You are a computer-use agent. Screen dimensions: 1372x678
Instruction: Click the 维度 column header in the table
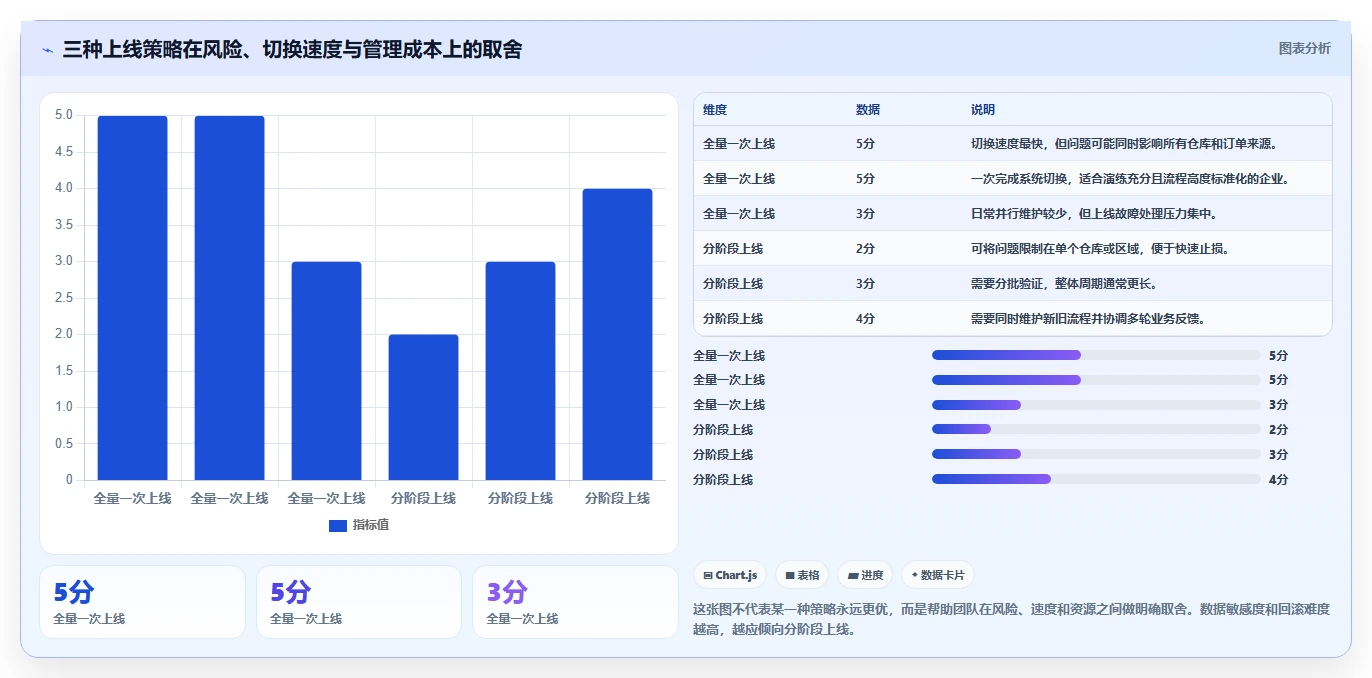715,110
